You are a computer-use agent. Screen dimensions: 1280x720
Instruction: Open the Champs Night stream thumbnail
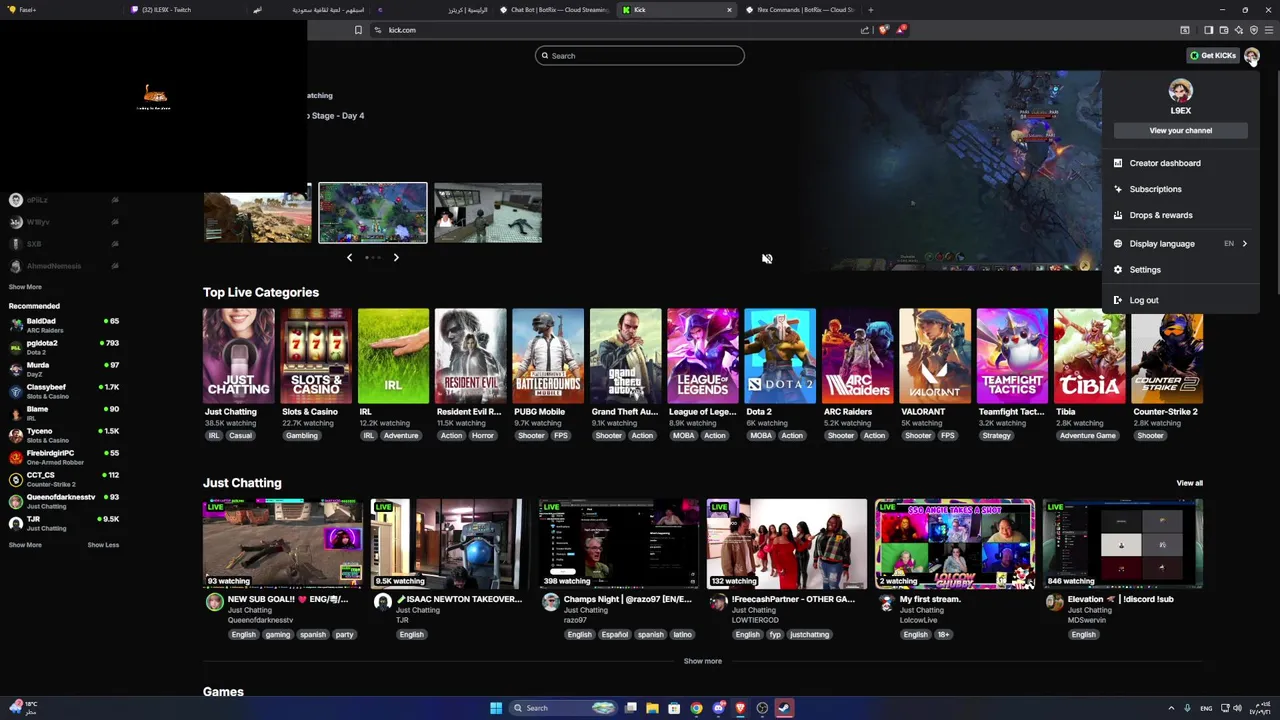pos(619,544)
